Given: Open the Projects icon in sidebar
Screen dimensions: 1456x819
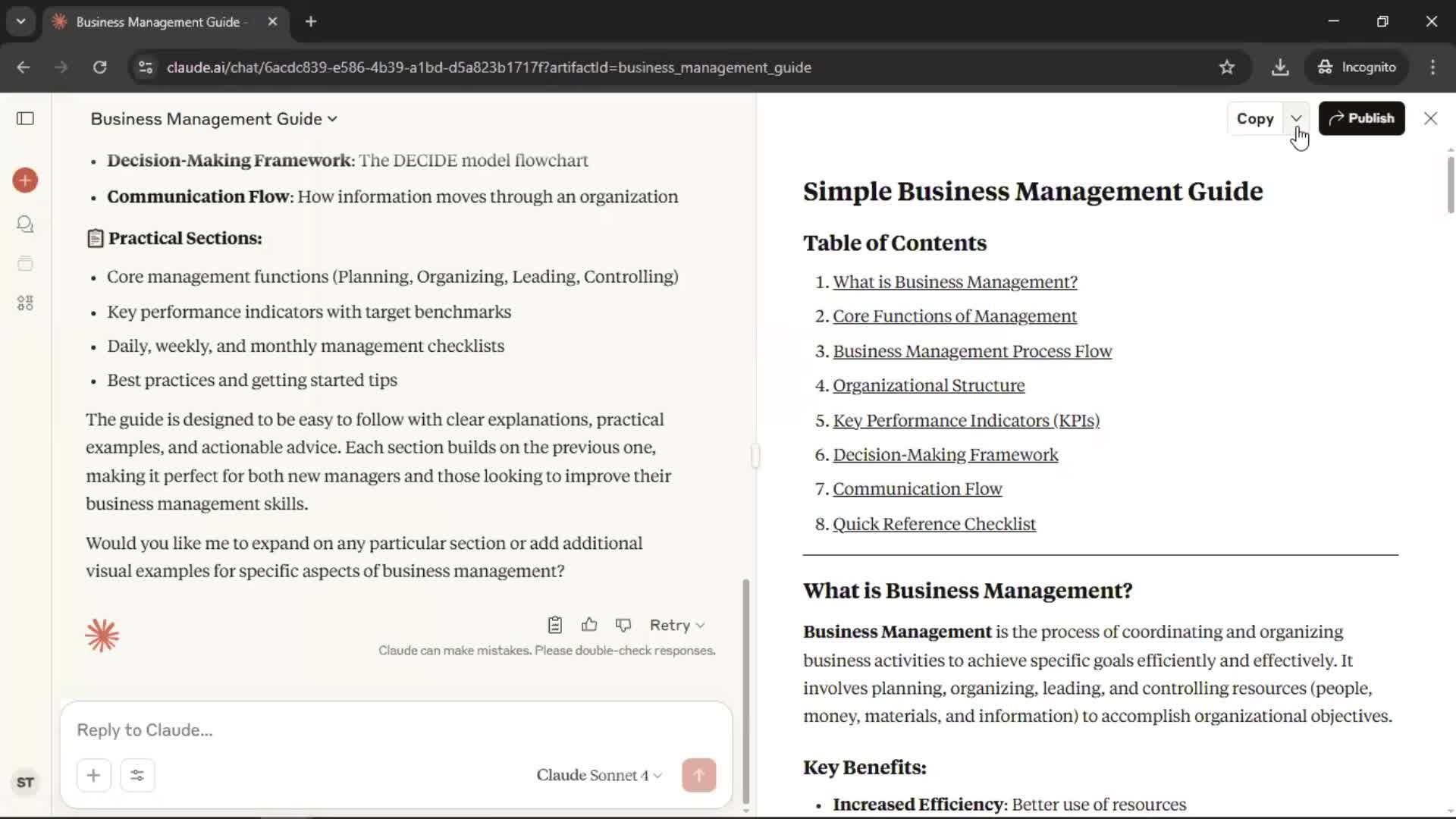Looking at the screenshot, I should (x=25, y=264).
